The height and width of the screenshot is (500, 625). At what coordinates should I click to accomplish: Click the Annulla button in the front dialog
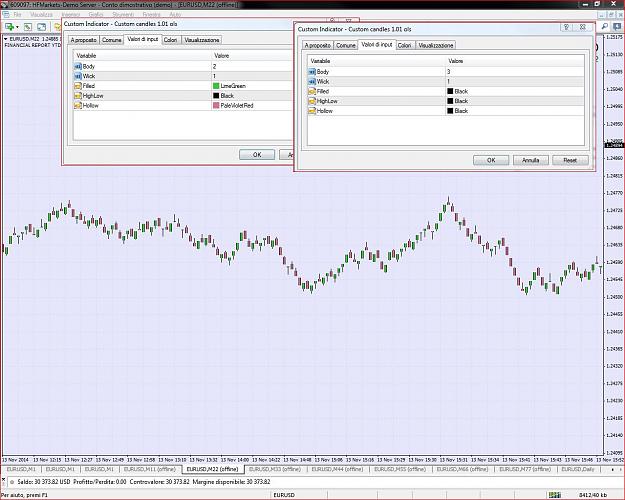[531, 160]
